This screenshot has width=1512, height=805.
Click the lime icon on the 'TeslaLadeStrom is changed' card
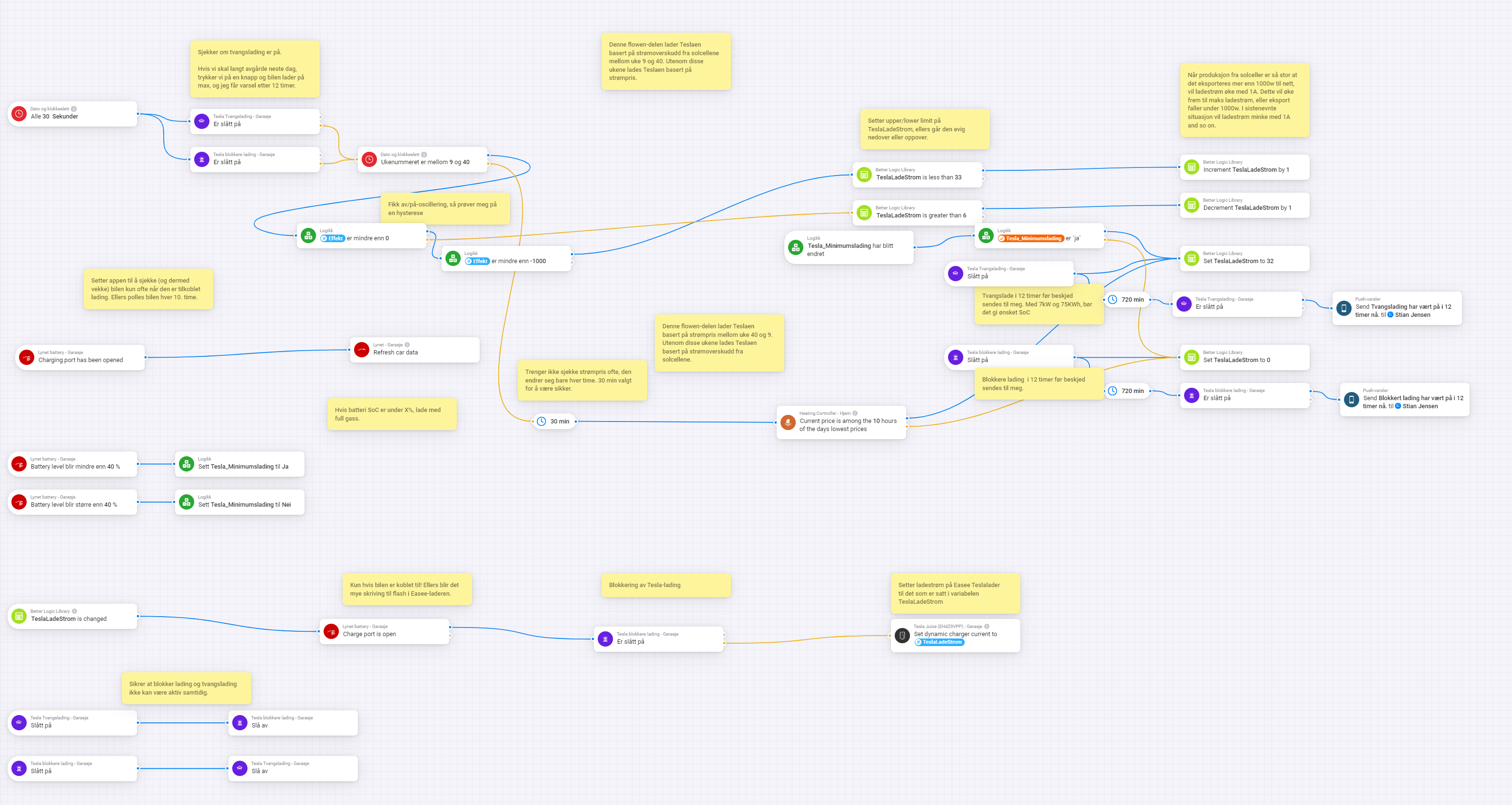click(x=19, y=616)
